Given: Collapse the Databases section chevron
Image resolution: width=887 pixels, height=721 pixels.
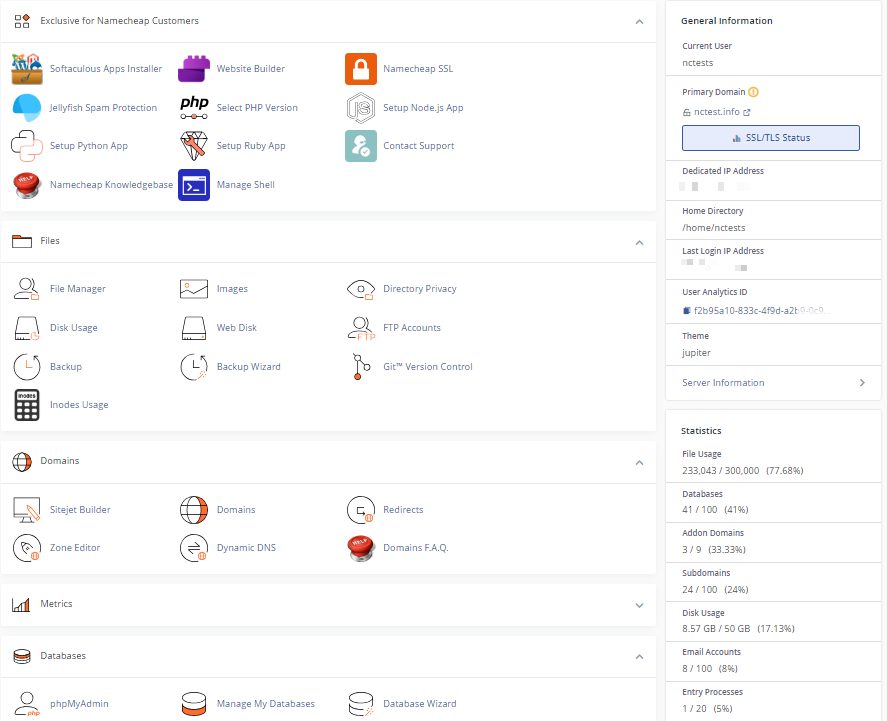Looking at the screenshot, I should pos(640,657).
